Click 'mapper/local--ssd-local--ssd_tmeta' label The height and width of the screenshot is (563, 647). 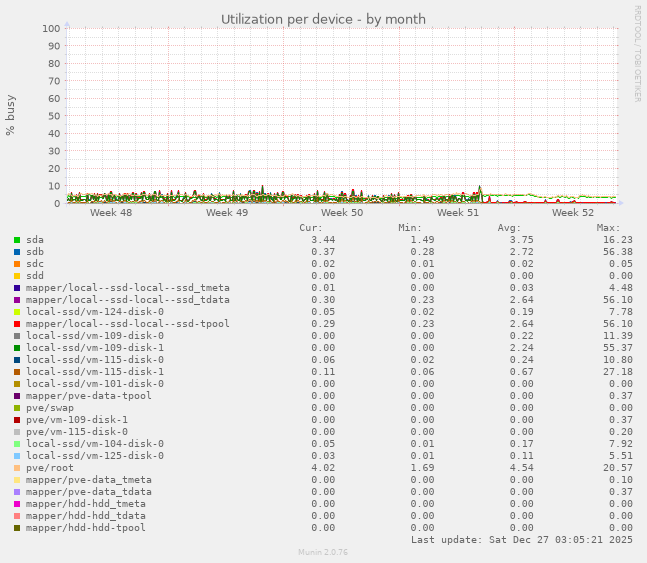[128, 288]
